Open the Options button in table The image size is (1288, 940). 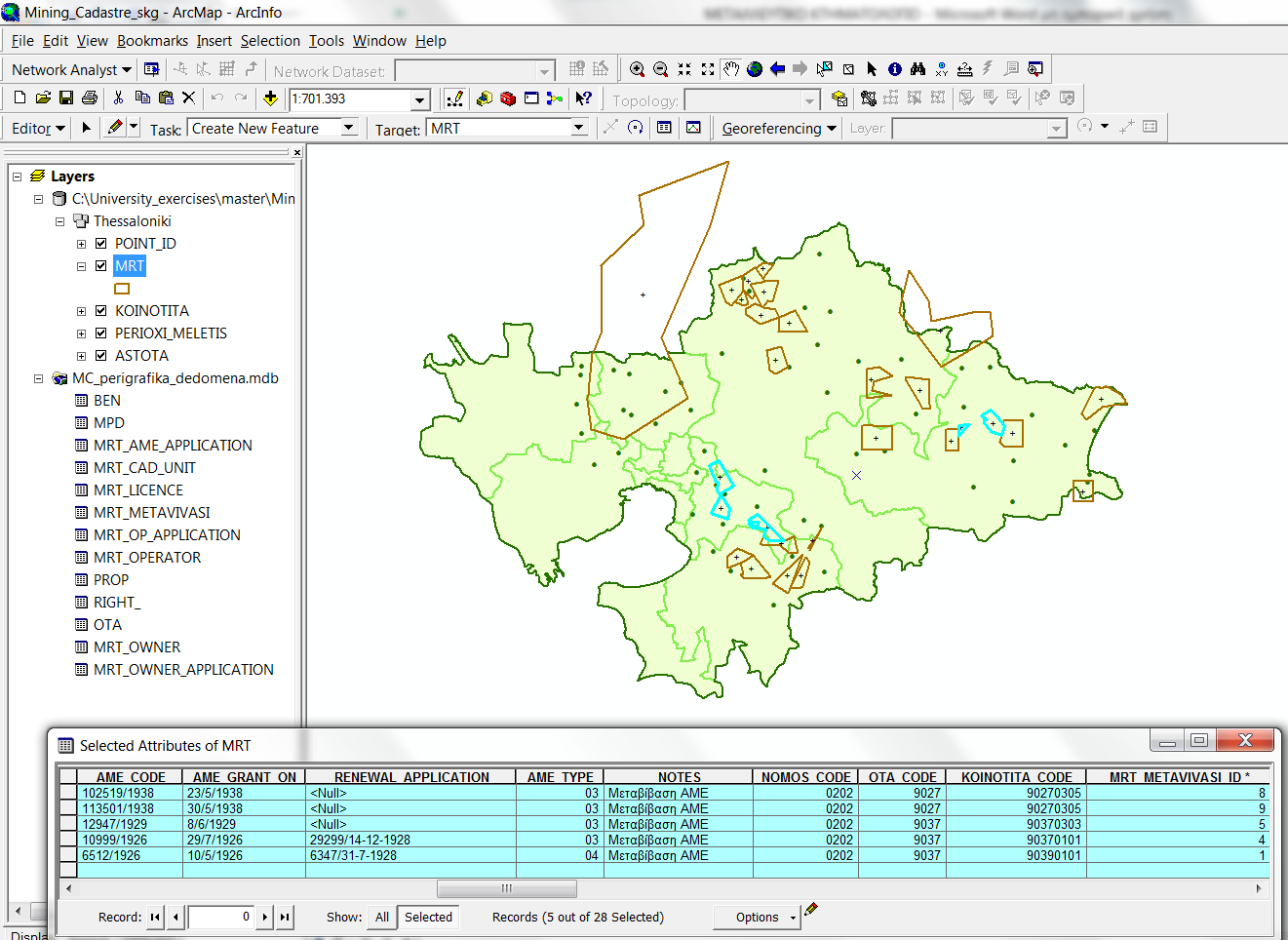[x=757, y=918]
